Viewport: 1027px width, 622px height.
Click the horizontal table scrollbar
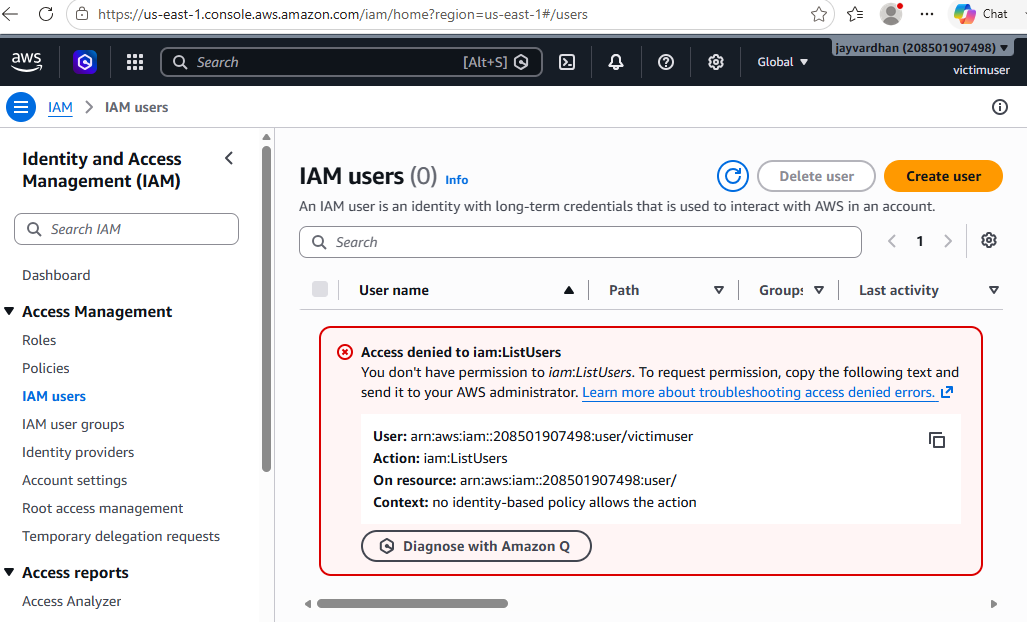tap(412, 604)
